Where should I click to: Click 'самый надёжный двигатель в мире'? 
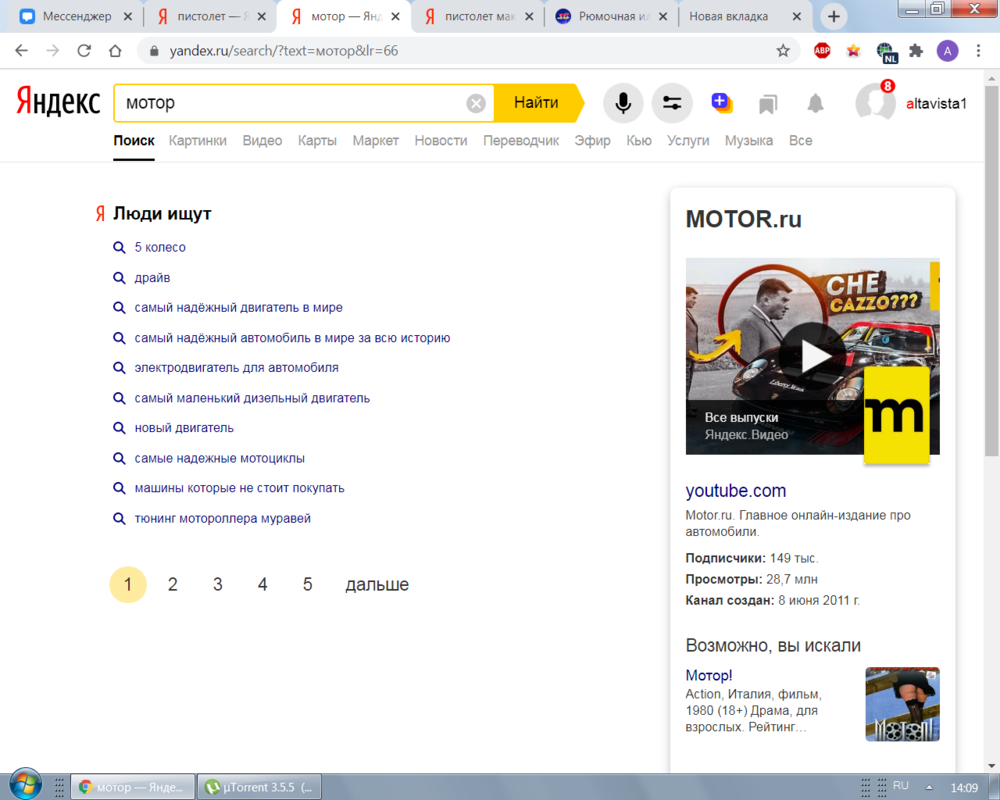(x=239, y=307)
